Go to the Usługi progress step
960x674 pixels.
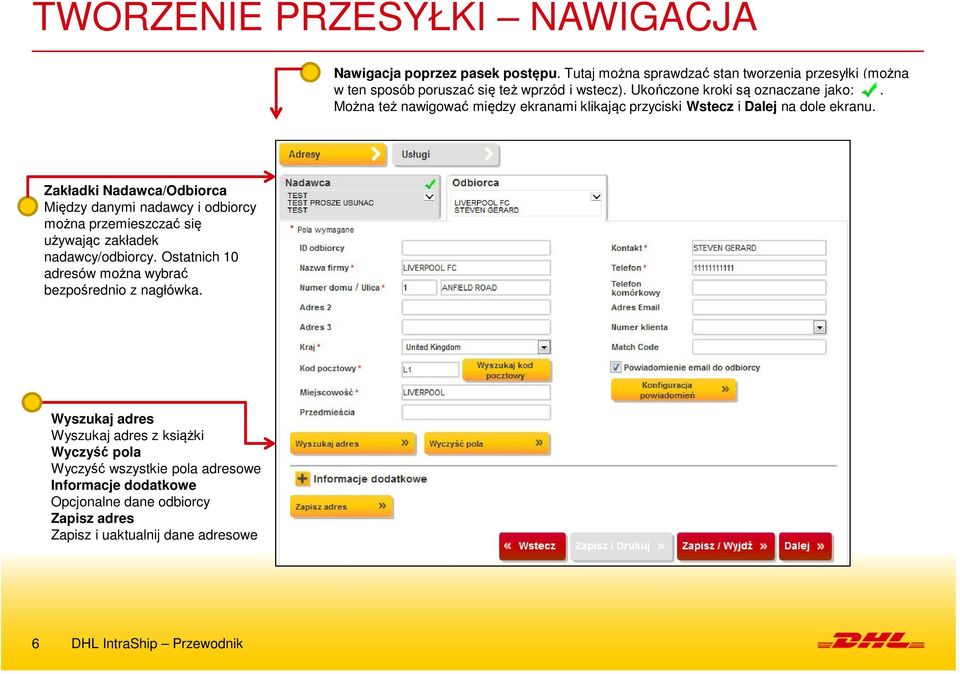coord(446,155)
